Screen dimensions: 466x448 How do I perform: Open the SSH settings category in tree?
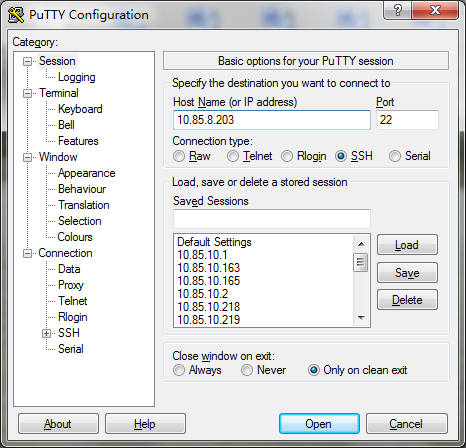(x=69, y=333)
